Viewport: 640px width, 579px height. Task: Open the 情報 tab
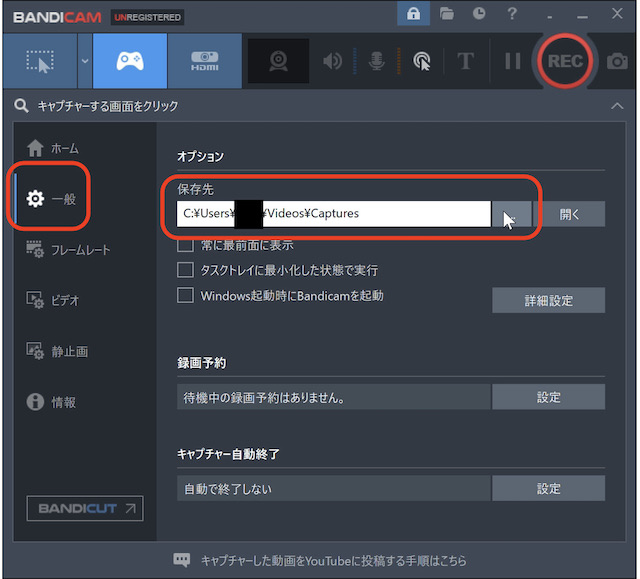(x=51, y=402)
